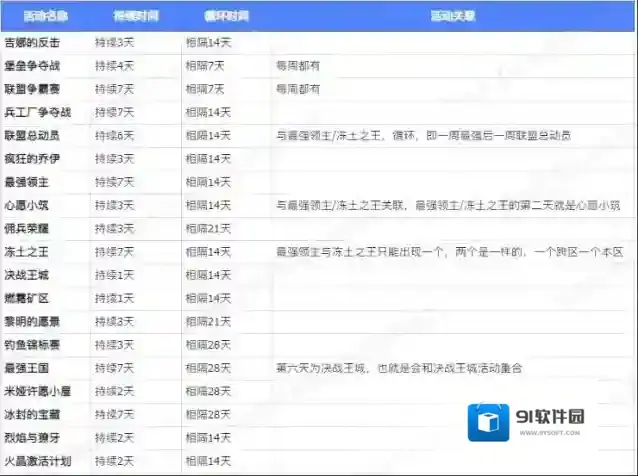Screen dimensions: 638x476
Task: Select 相隔28天 in the 冰封的宝藏 row
Action: coord(208,415)
